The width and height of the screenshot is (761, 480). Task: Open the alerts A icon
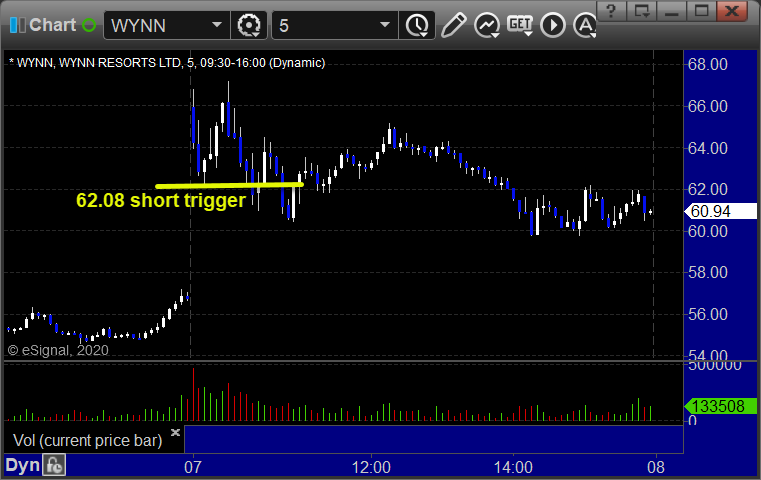pyautogui.click(x=585, y=25)
